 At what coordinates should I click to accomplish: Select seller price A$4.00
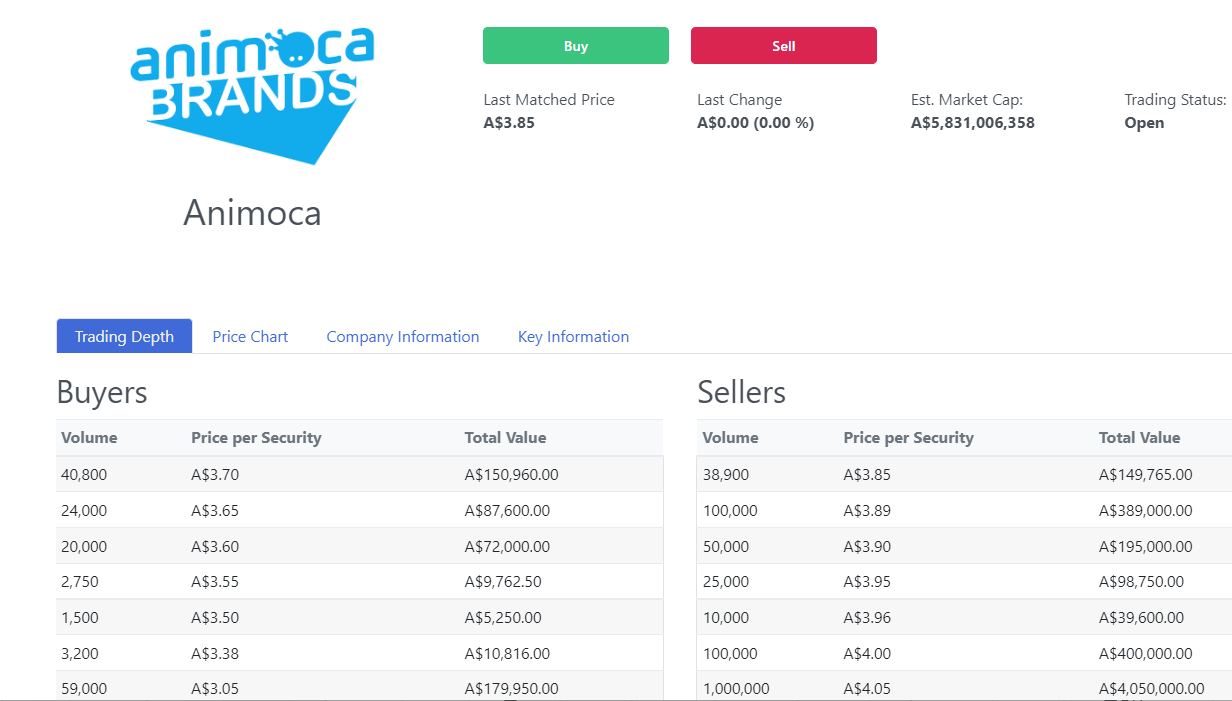click(x=867, y=654)
